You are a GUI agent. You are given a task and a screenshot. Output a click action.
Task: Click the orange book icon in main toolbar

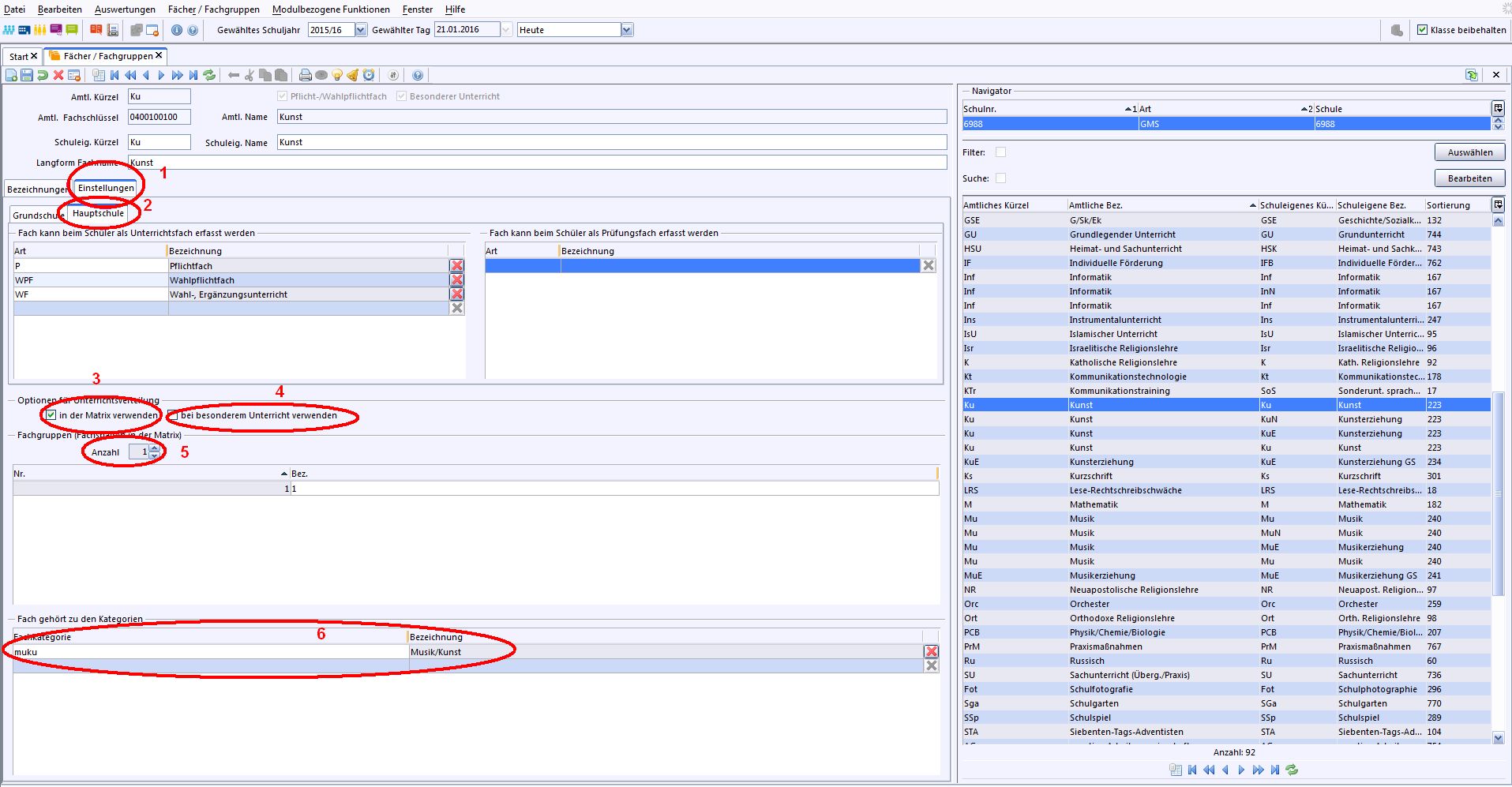[96, 30]
